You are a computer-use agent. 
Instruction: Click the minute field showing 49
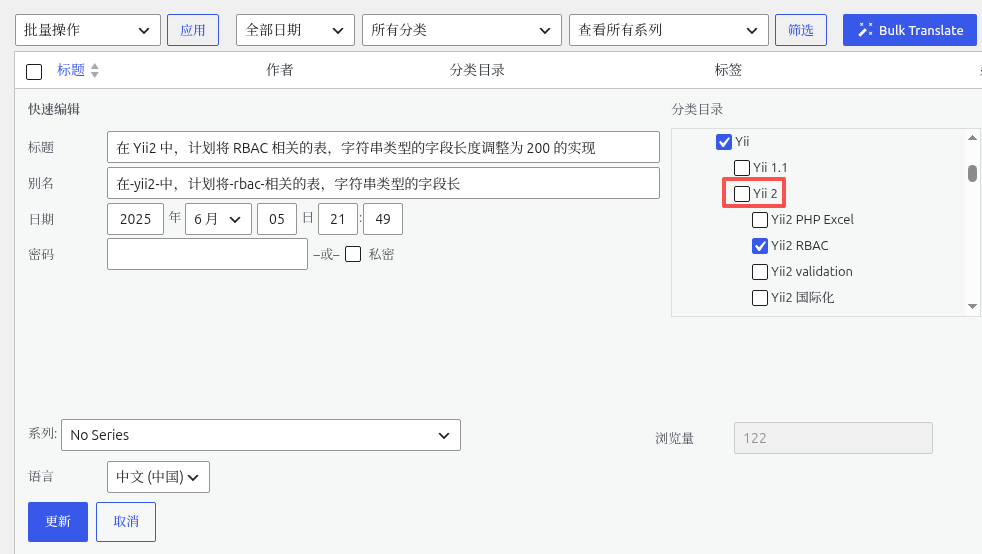point(383,219)
